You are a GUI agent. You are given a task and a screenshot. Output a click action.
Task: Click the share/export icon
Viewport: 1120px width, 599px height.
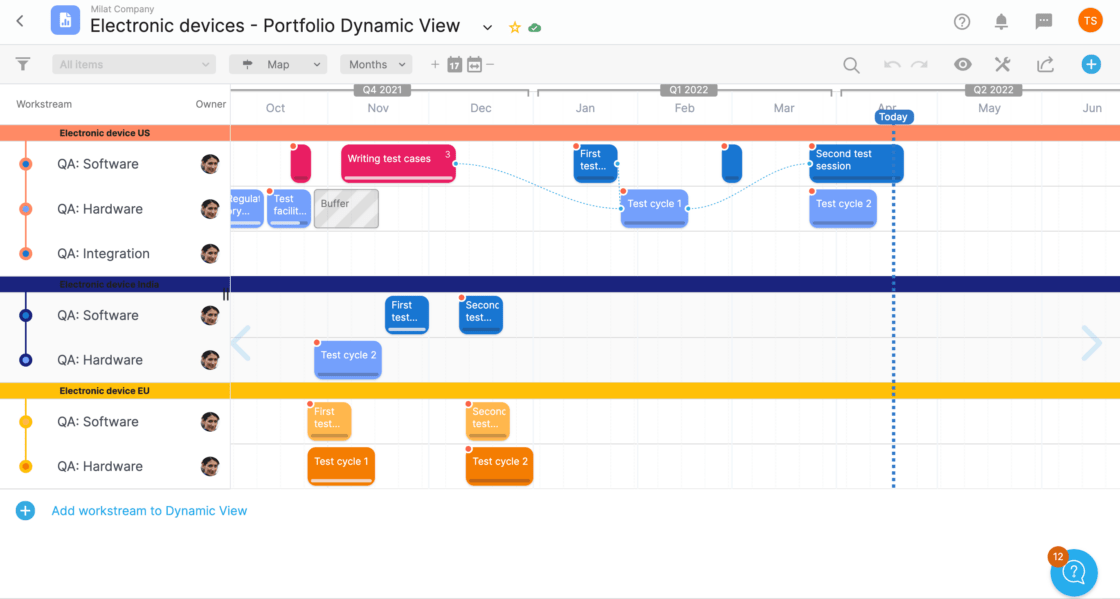tap(1045, 64)
